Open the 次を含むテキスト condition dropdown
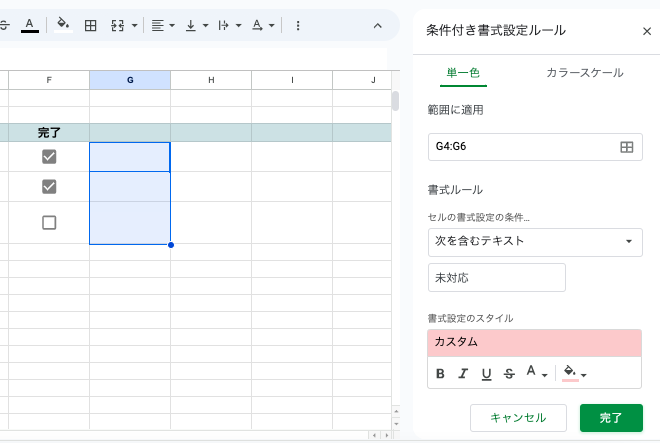Screen dimensions: 660x443 tap(535, 242)
